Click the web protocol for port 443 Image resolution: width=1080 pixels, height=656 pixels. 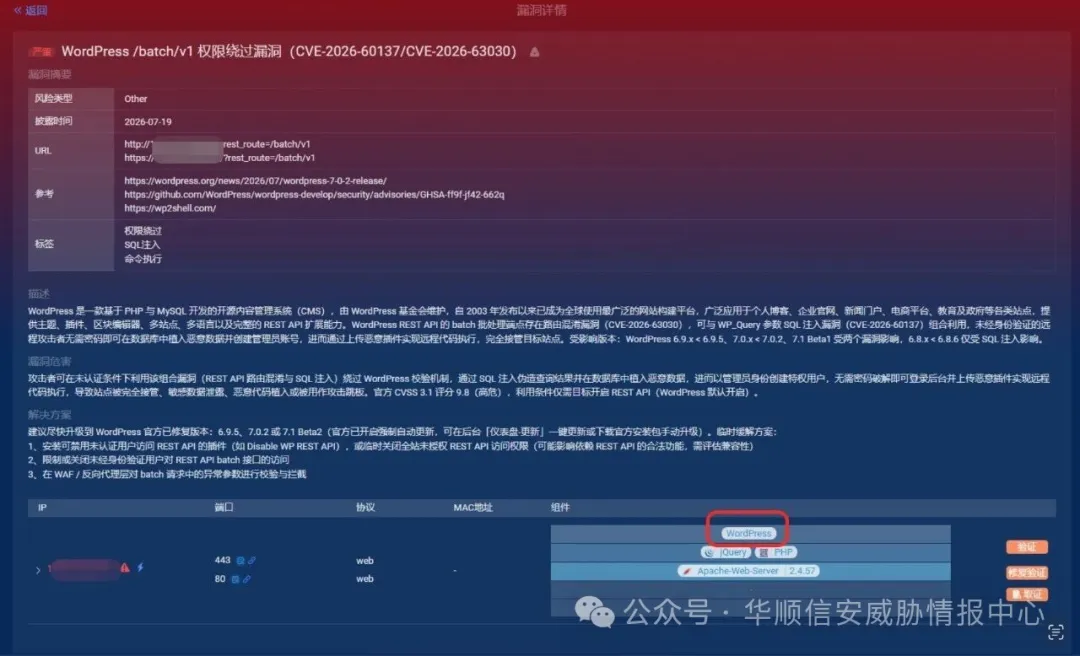pos(365,561)
